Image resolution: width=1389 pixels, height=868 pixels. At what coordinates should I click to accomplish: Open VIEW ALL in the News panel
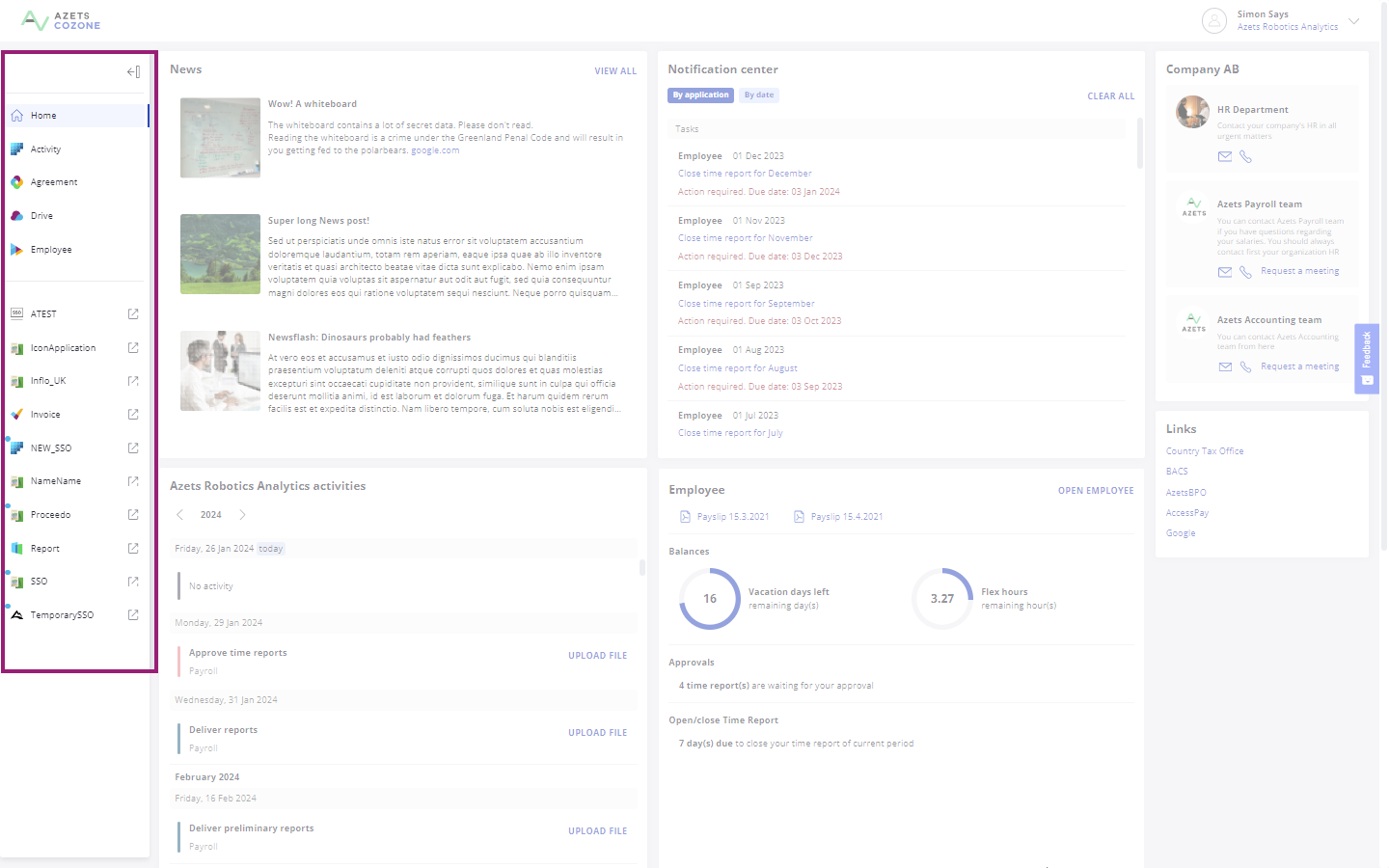pos(615,70)
